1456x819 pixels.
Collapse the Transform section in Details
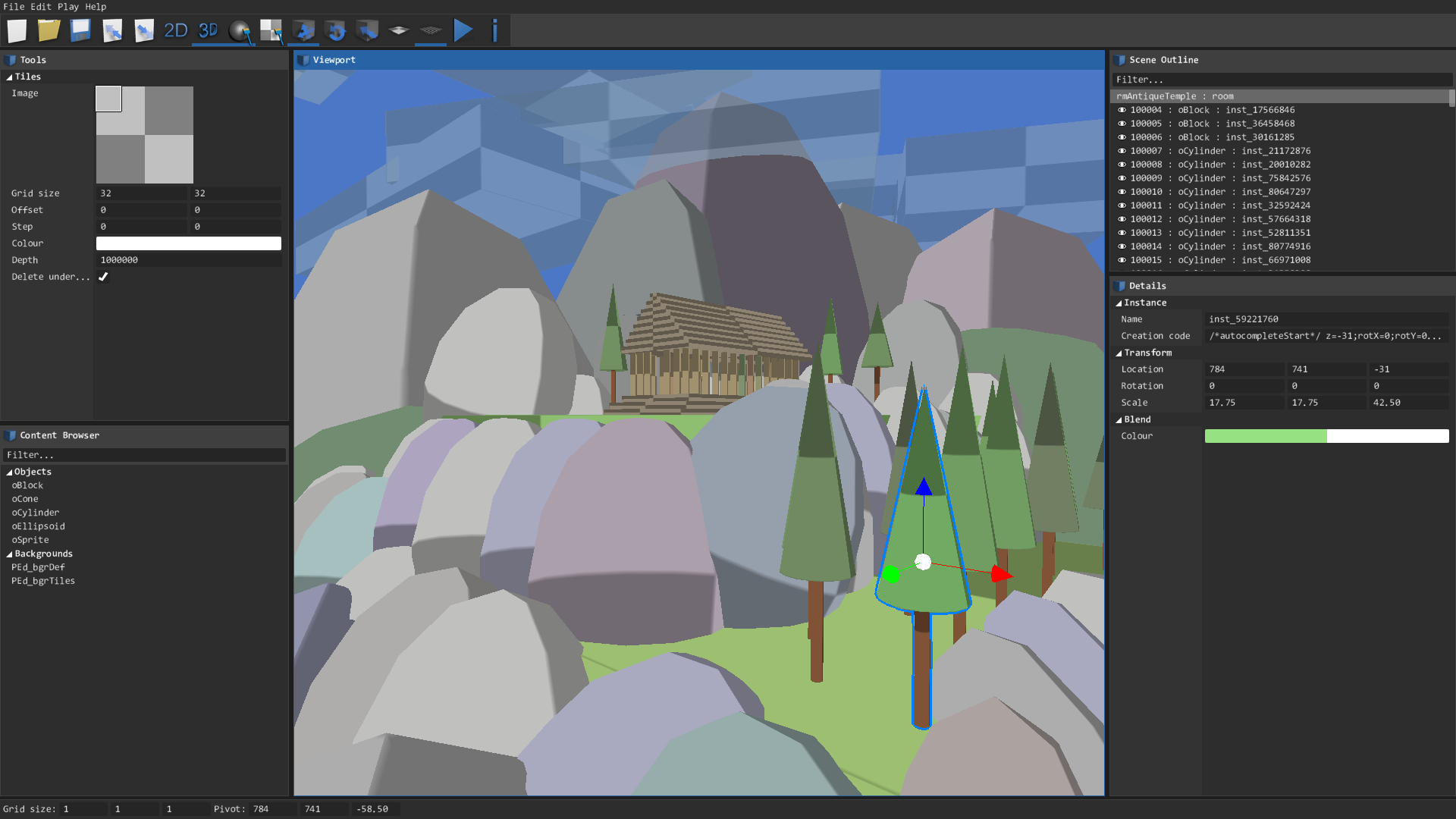click(1119, 353)
